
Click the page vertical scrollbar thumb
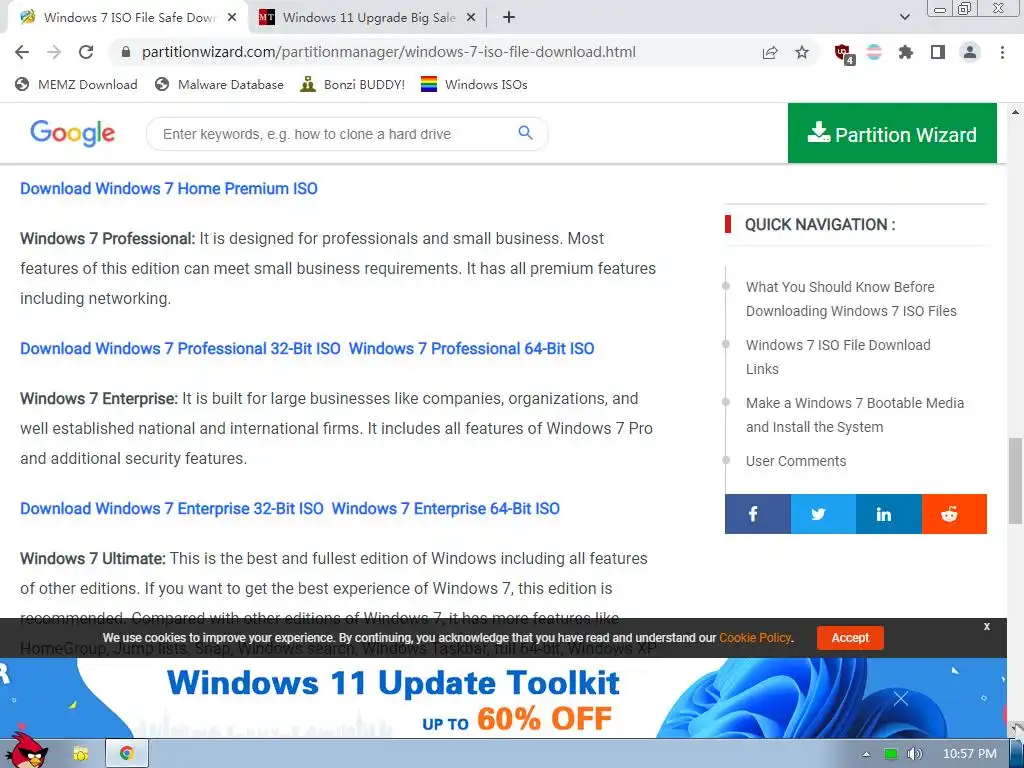click(1015, 481)
